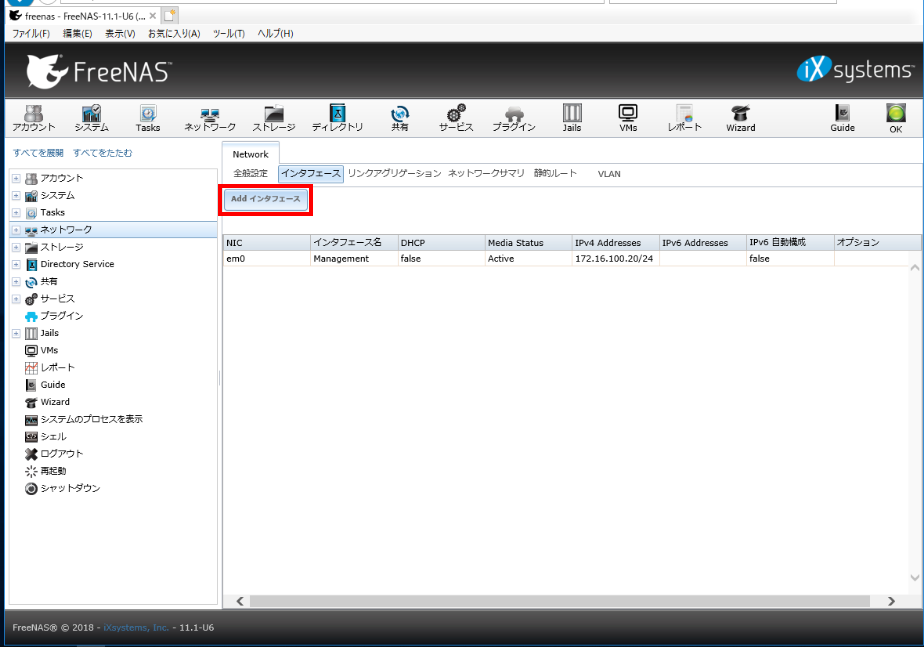Open システムのプロセスを表示 in the sidebar

[91, 419]
